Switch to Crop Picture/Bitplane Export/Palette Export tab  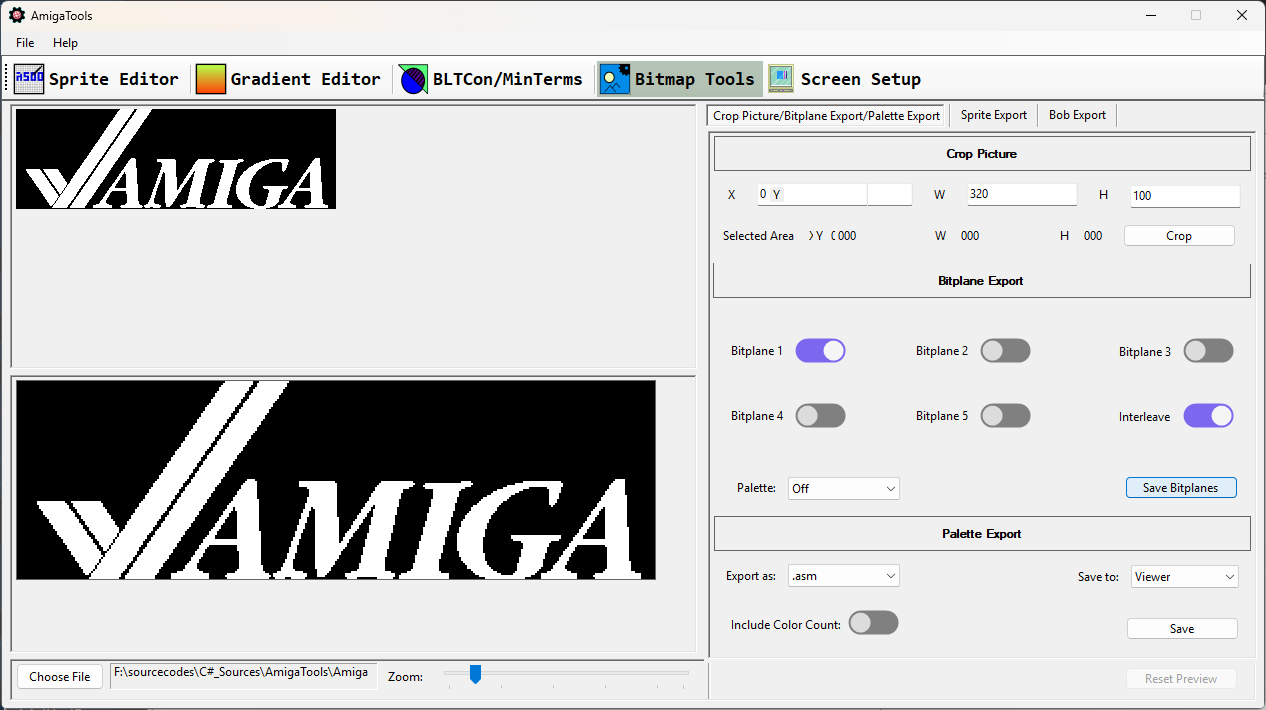point(827,115)
